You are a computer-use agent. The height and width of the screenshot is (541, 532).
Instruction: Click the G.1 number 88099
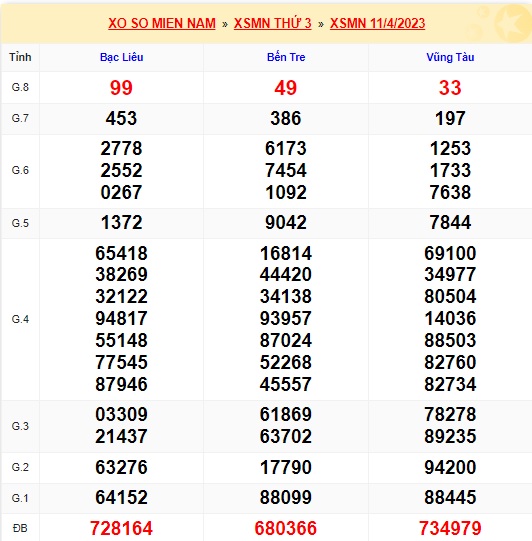pos(286,498)
